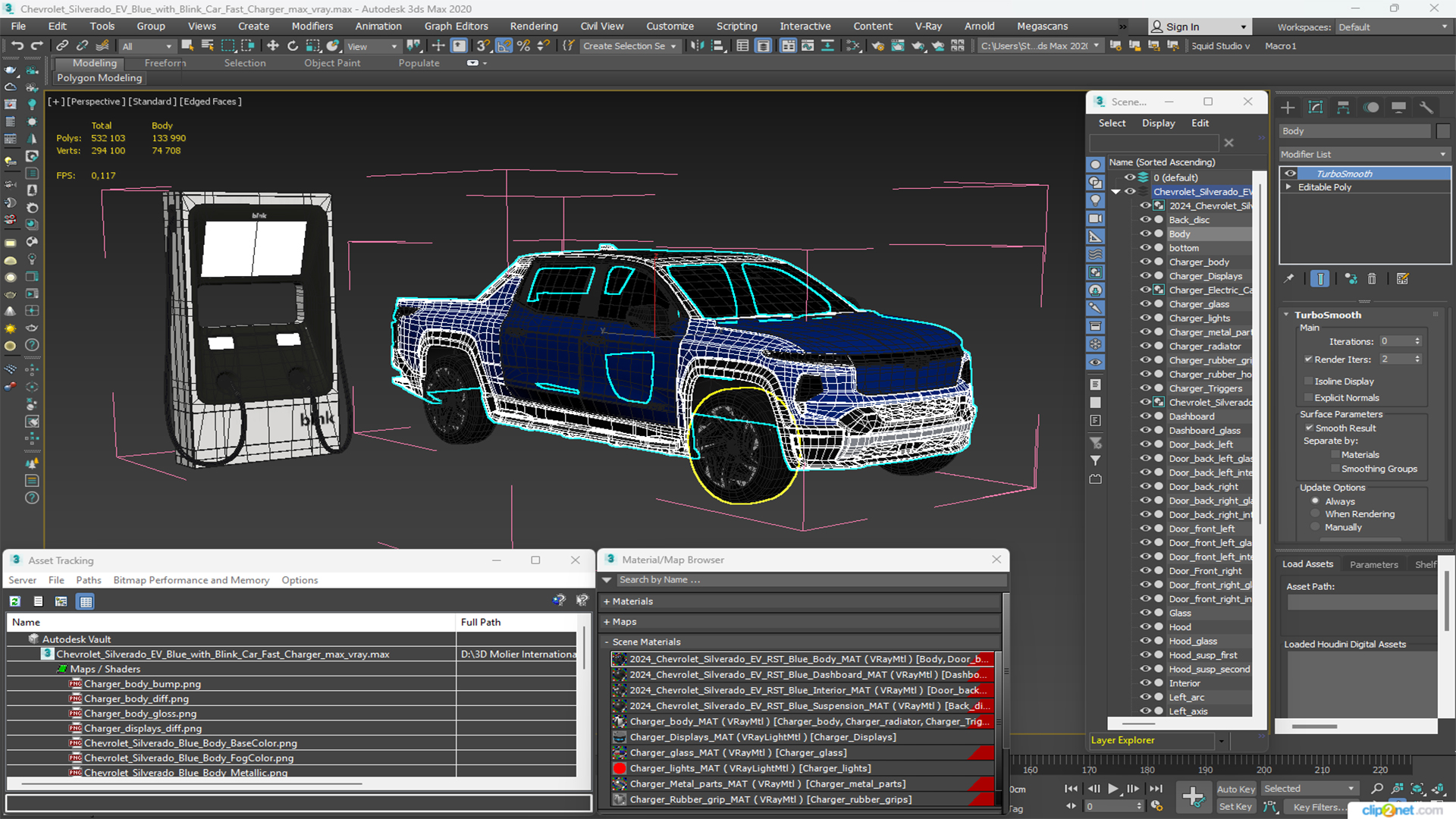The width and height of the screenshot is (1456, 819).
Task: Expand the Editable Poly stack entry
Action: point(1288,187)
